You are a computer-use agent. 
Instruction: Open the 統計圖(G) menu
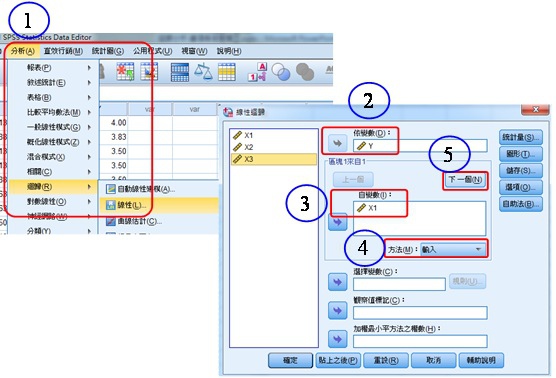[x=108, y=51]
